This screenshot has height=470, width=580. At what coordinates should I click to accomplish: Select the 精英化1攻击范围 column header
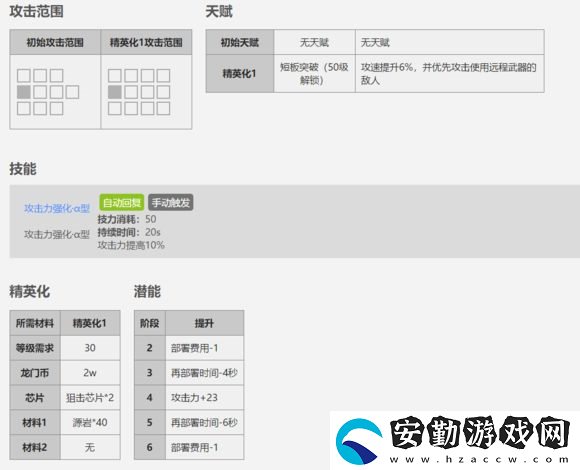pyautogui.click(x=146, y=43)
